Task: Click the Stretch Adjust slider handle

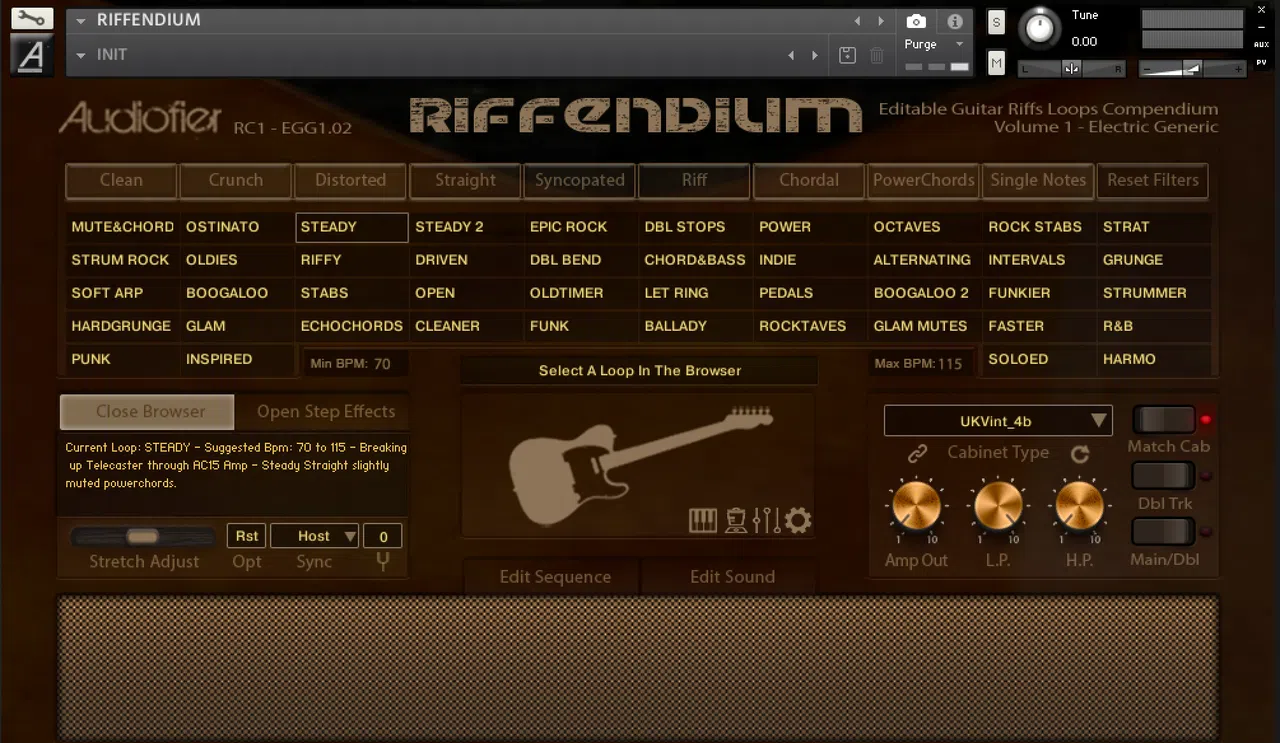Action: [142, 537]
